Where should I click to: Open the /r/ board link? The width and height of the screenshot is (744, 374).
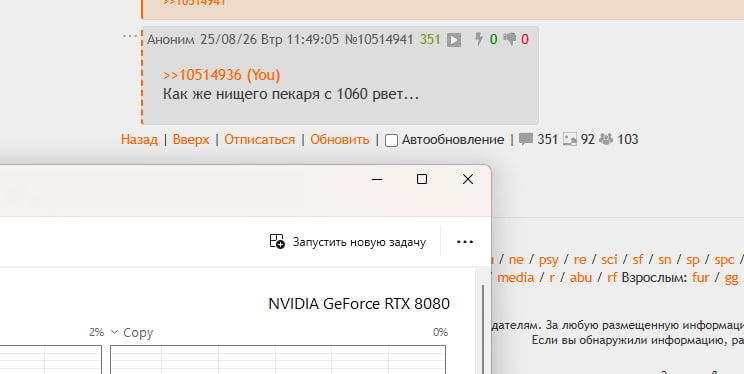coord(552,278)
